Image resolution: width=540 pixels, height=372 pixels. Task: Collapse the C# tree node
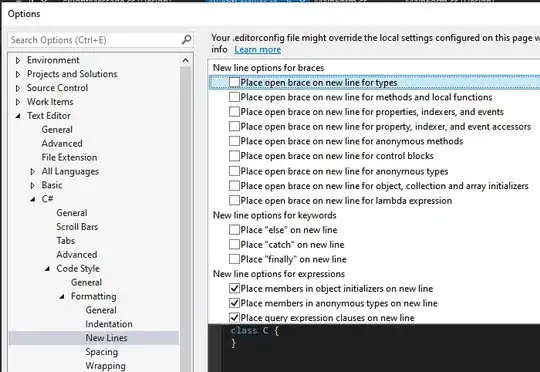pos(32,199)
